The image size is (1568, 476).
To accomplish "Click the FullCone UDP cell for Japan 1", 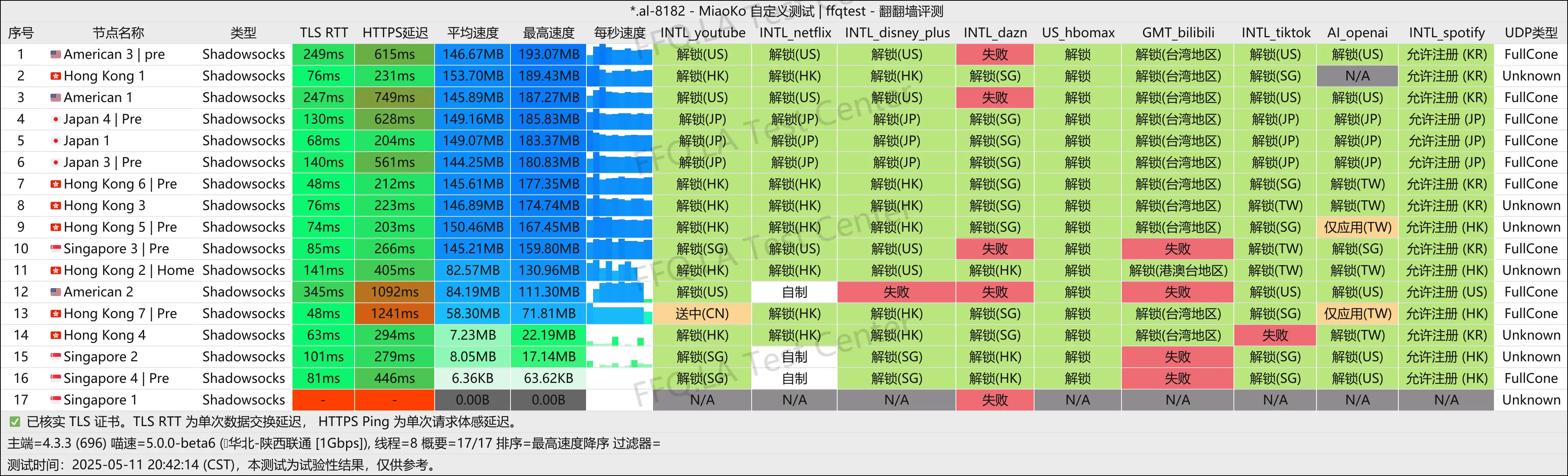I will click(1531, 141).
